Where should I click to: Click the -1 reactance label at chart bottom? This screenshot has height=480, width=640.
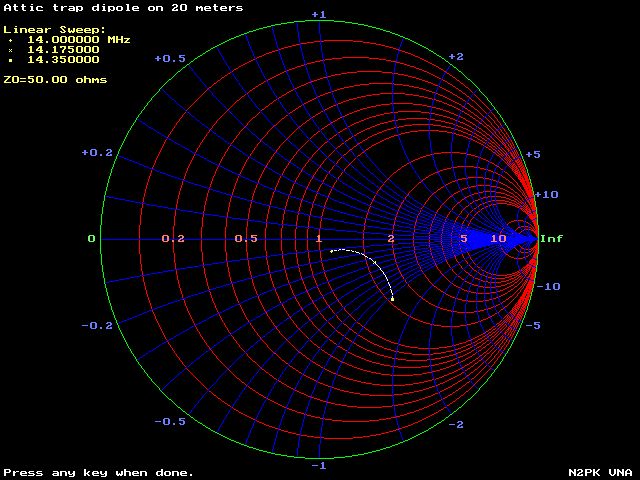pos(319,466)
